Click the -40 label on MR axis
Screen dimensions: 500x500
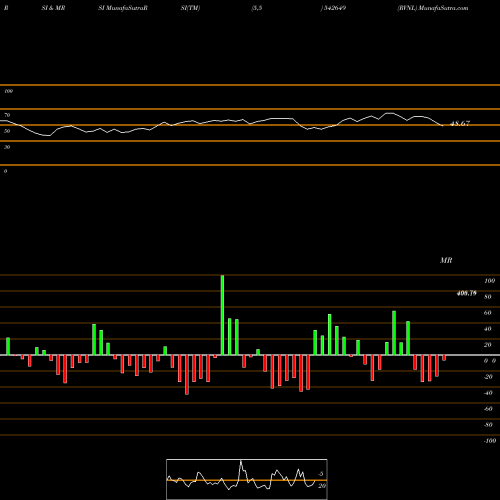(488, 393)
